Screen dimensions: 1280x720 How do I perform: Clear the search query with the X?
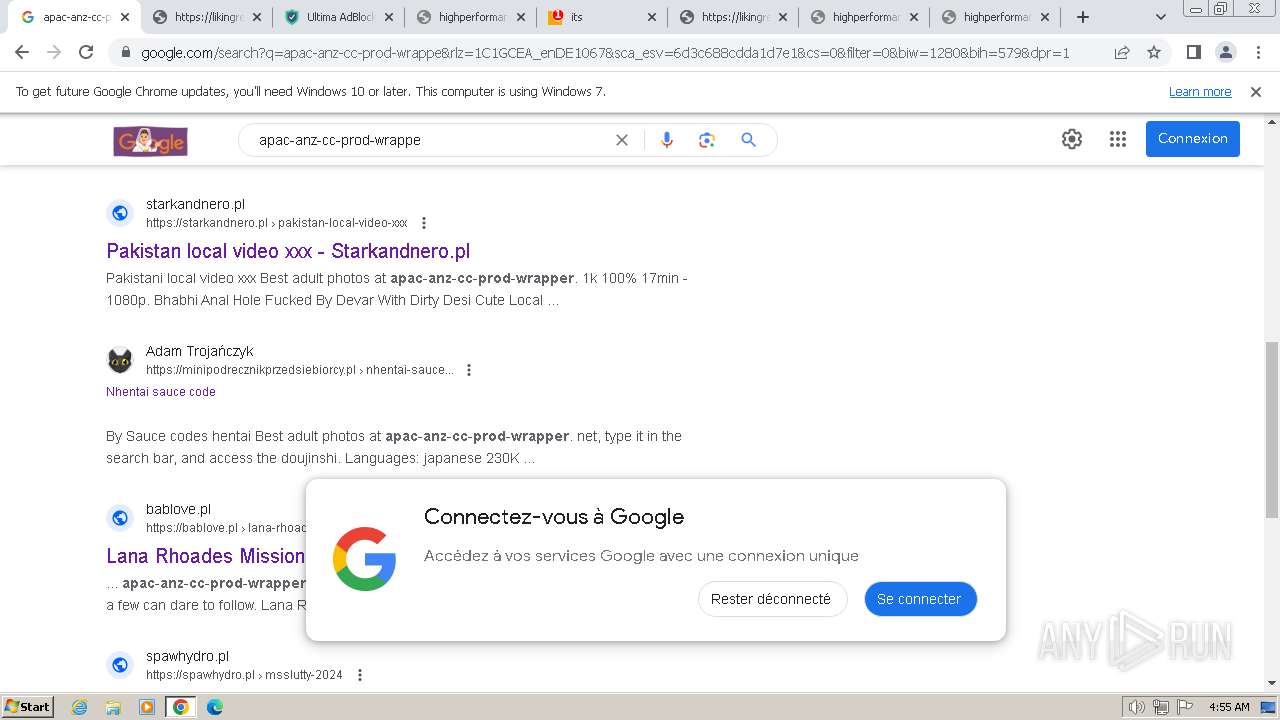[622, 140]
